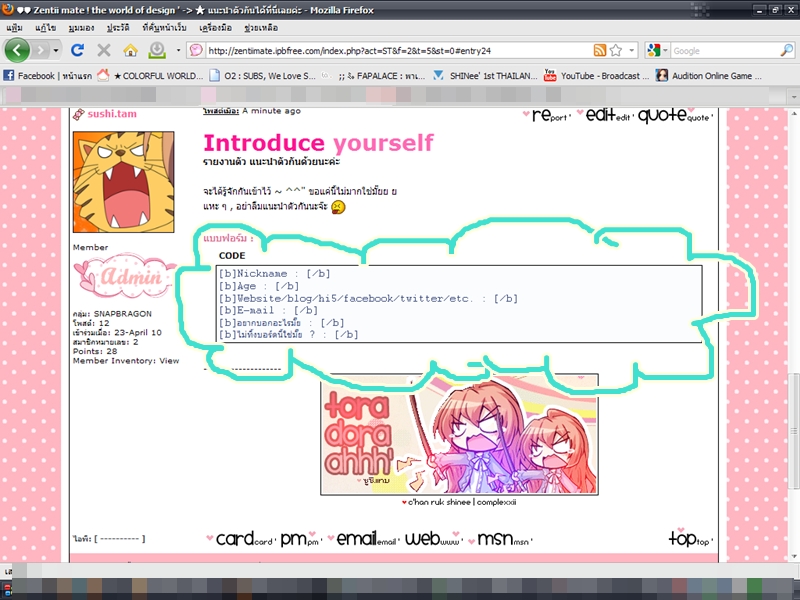Open the แฟ้ม (File) menu

pos(14,28)
